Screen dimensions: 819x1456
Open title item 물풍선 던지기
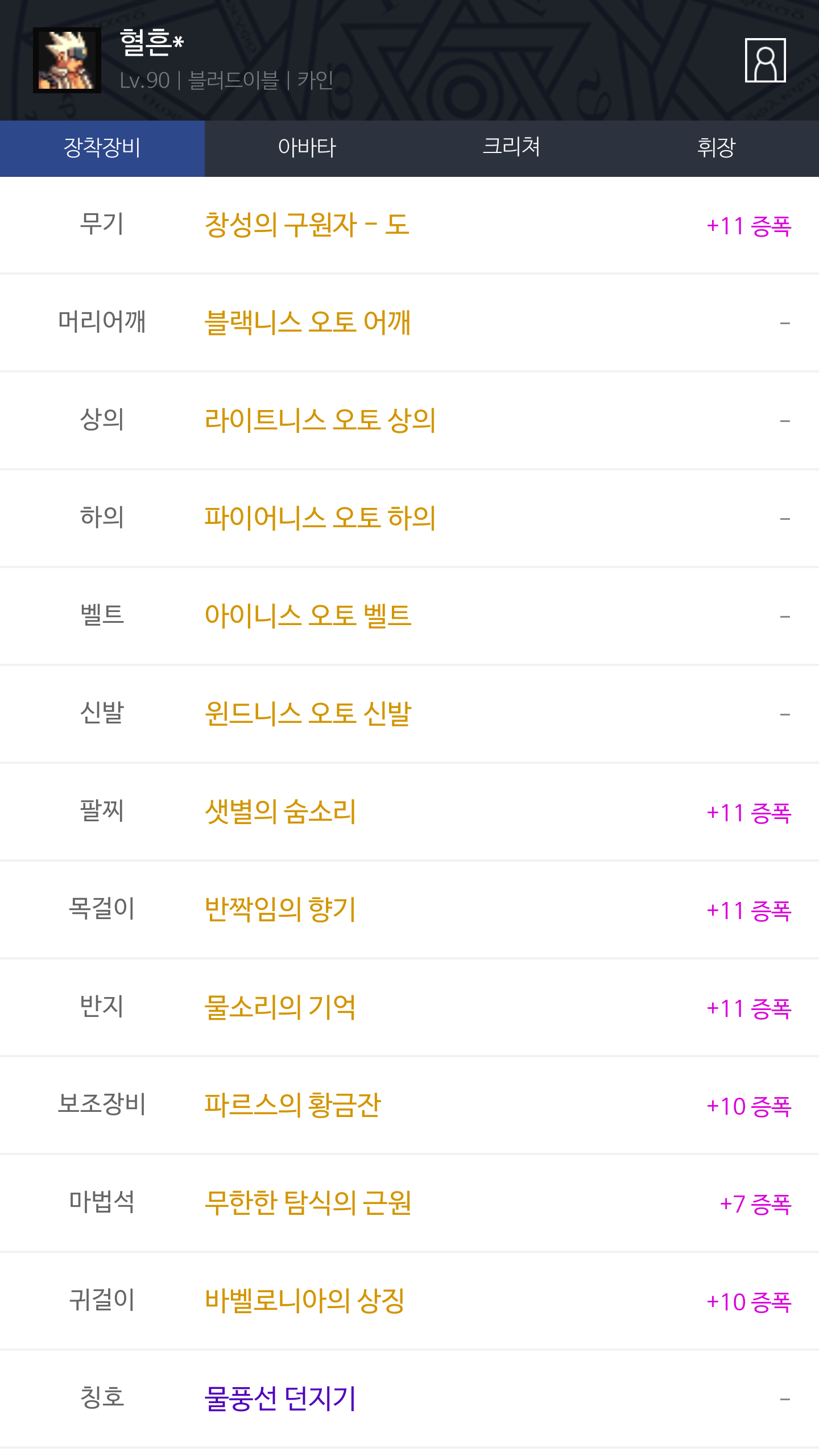pos(280,1399)
